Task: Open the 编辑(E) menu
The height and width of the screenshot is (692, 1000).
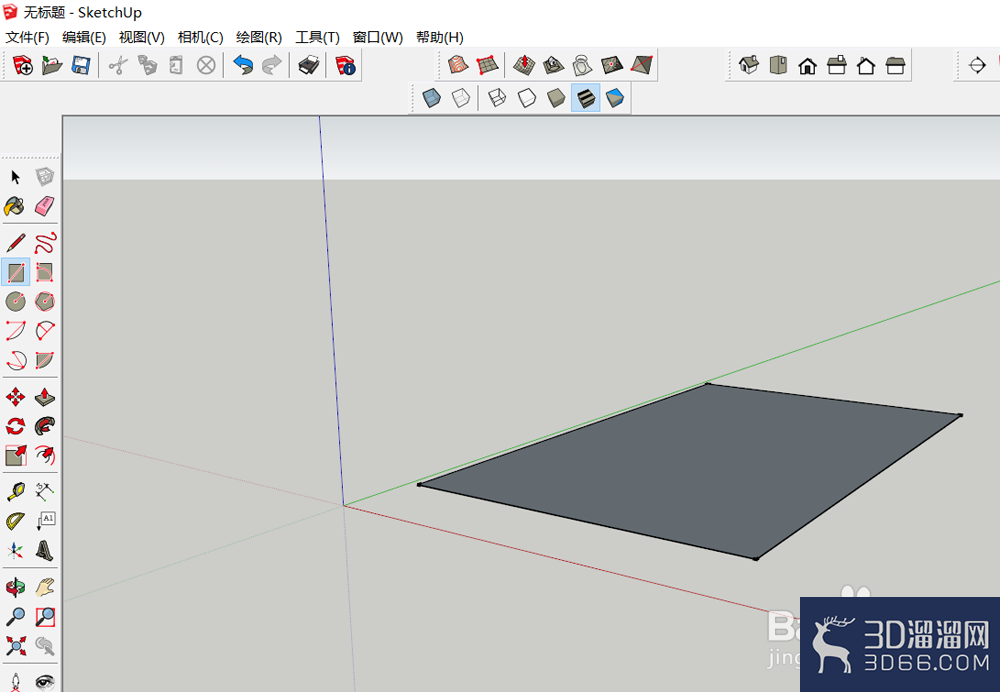Action: [84, 38]
